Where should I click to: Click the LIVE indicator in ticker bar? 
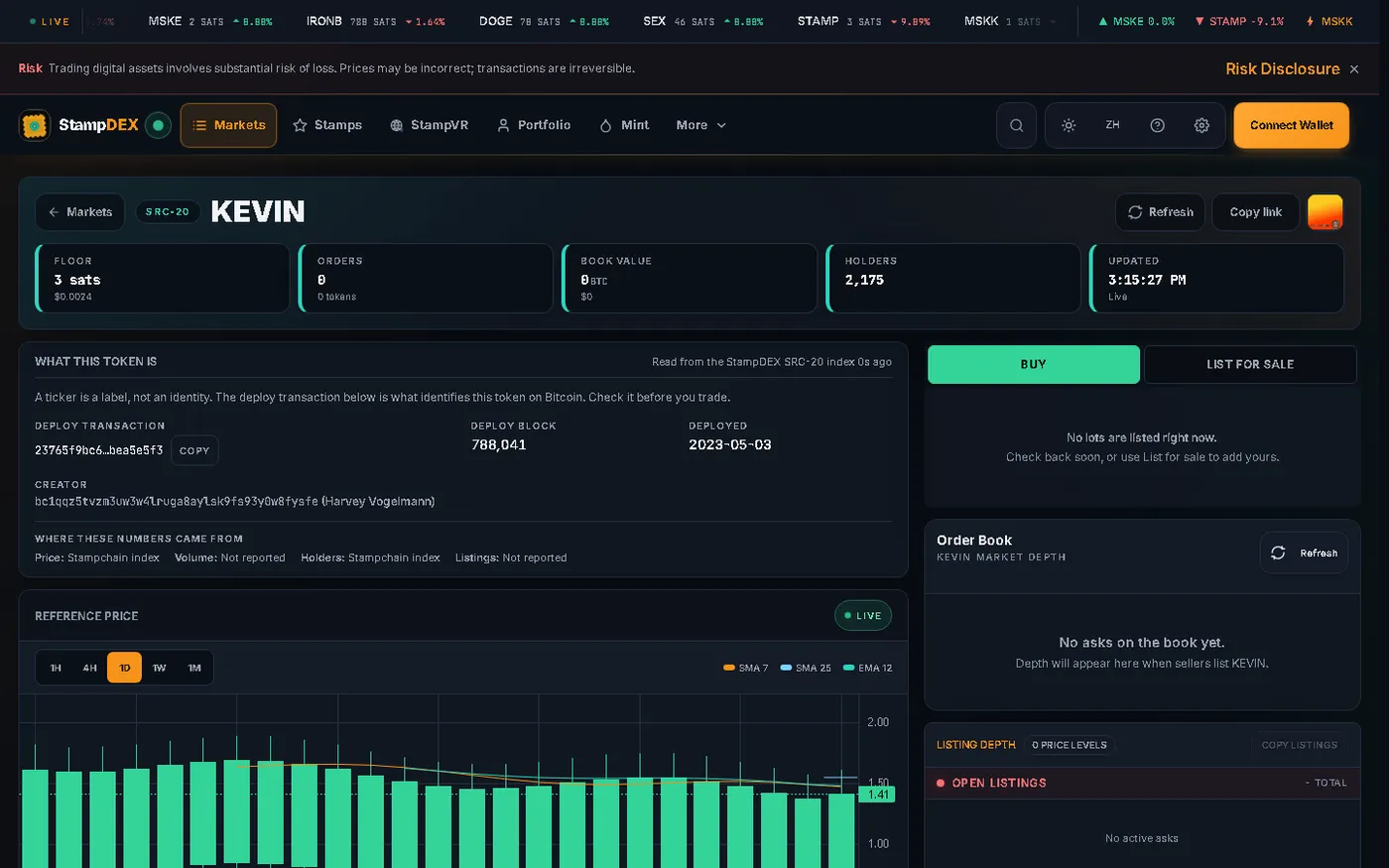pyautogui.click(x=50, y=21)
